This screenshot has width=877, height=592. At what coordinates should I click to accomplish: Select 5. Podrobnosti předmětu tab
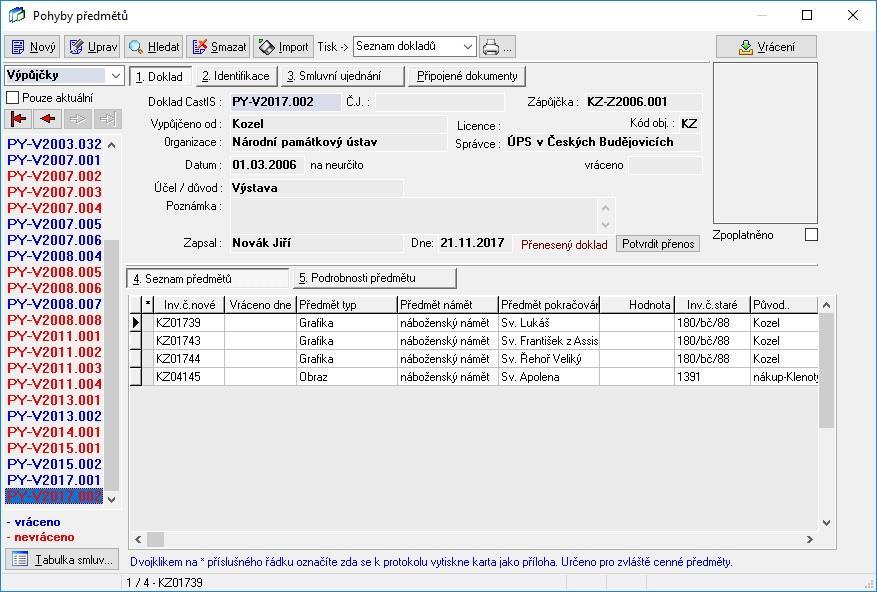[x=375, y=278]
